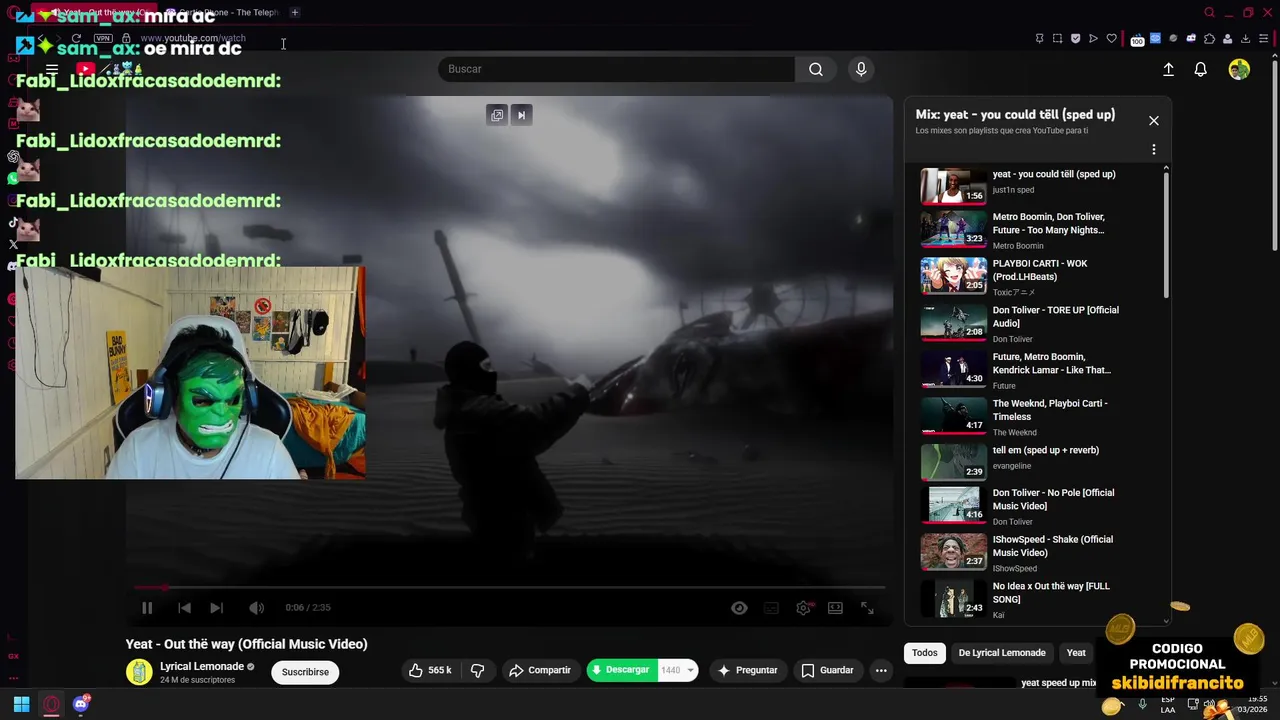
Task: Select the Todos filter chip
Action: tap(925, 653)
